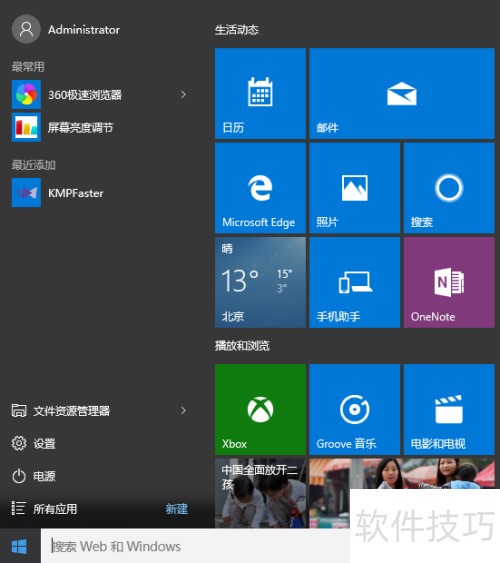Screen dimensions: 500x563
Task: Open the 邮件 mail tile
Action: tap(402, 93)
